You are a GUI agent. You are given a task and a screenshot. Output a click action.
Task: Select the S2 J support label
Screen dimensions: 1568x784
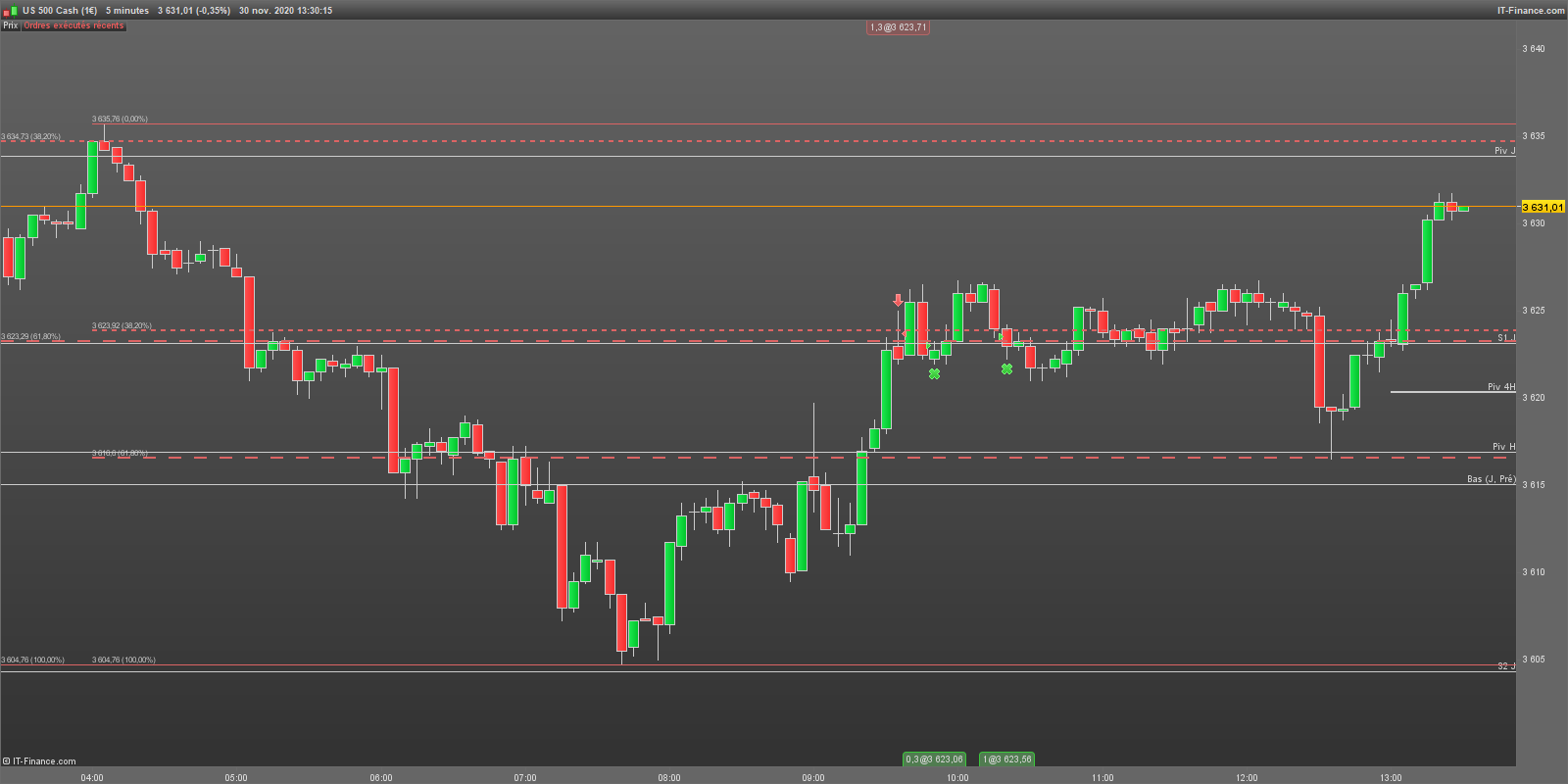click(x=1506, y=666)
